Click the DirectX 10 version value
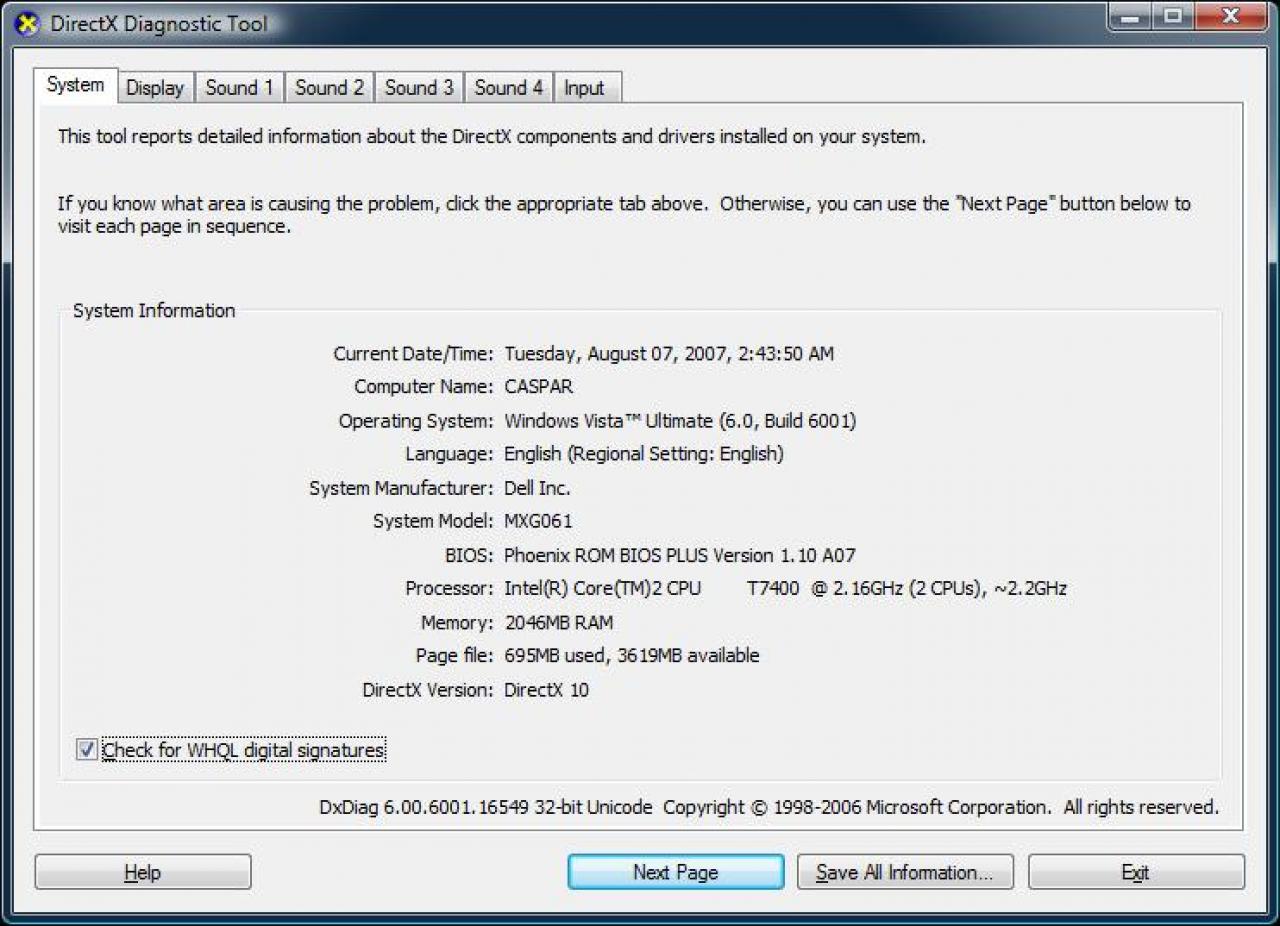Screen dimensions: 1280x926 (546, 690)
